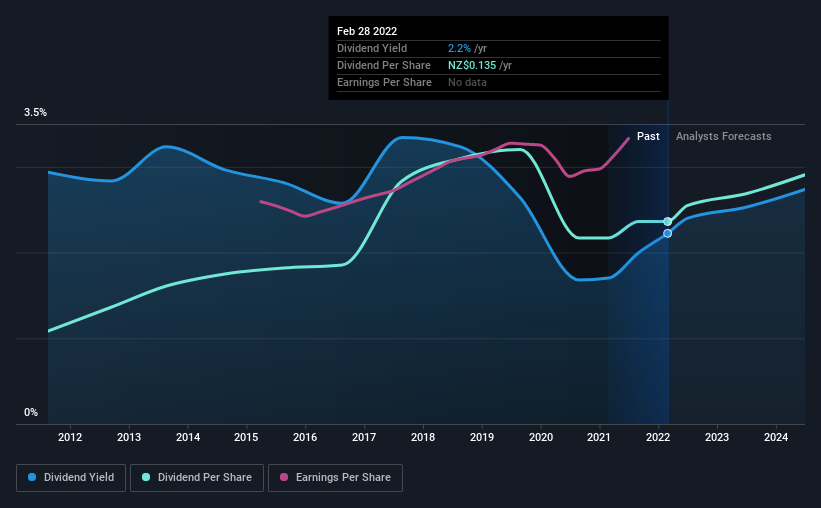Click the Feb 28 2022 tooltip date header
This screenshot has width=821, height=508.
click(367, 31)
